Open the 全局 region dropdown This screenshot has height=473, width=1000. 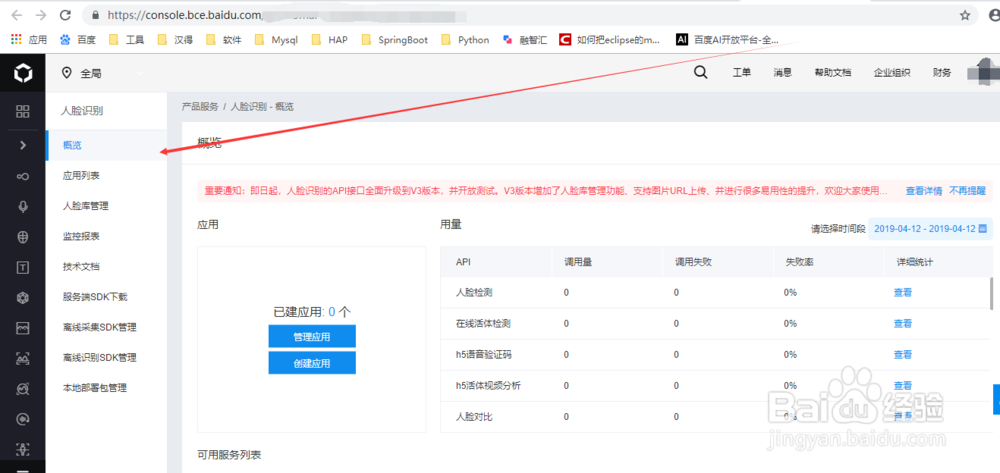click(102, 73)
